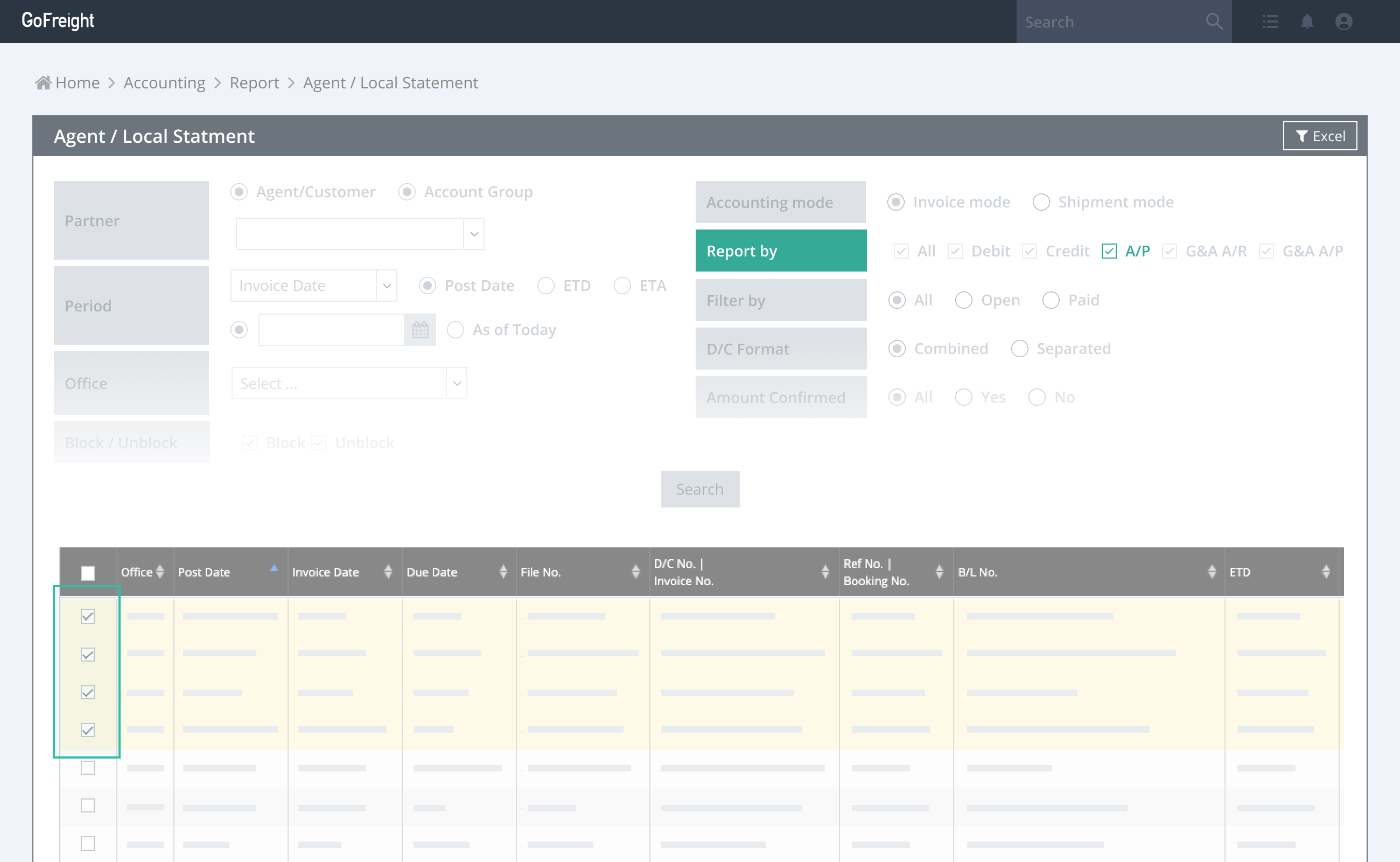Open the Invoice Date dropdown
This screenshot has height=862, width=1400.
[x=386, y=286]
